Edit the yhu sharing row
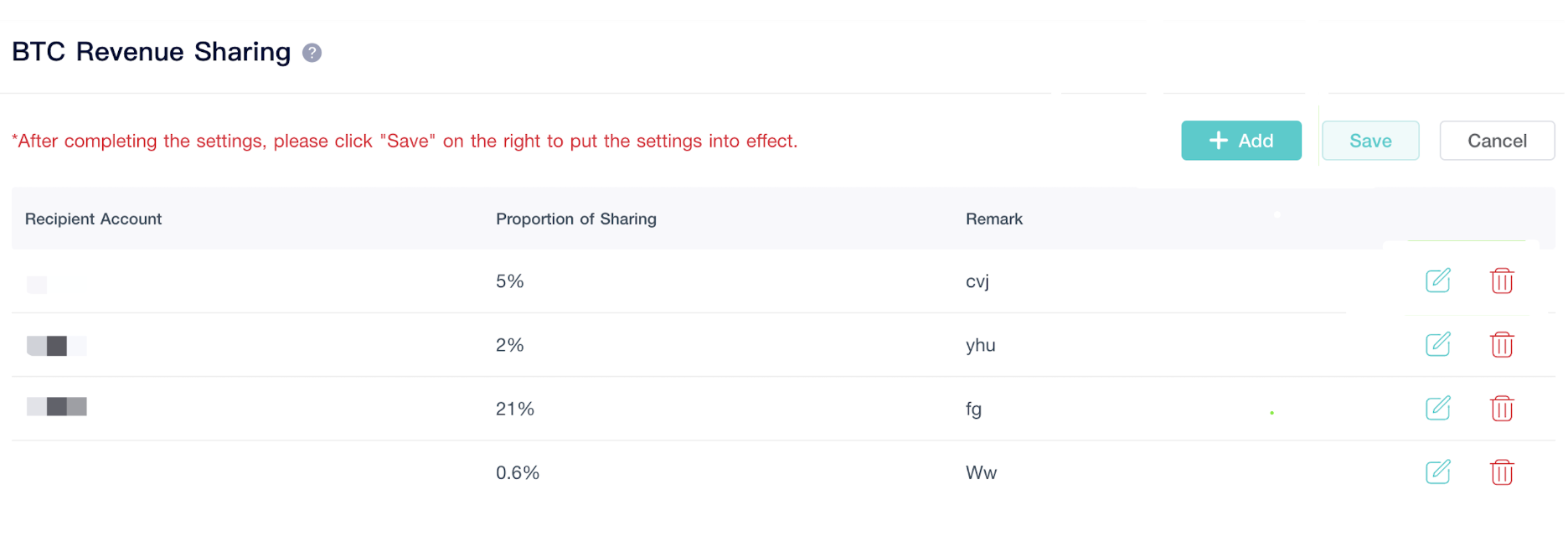The height and width of the screenshot is (546, 1568). tap(1437, 344)
